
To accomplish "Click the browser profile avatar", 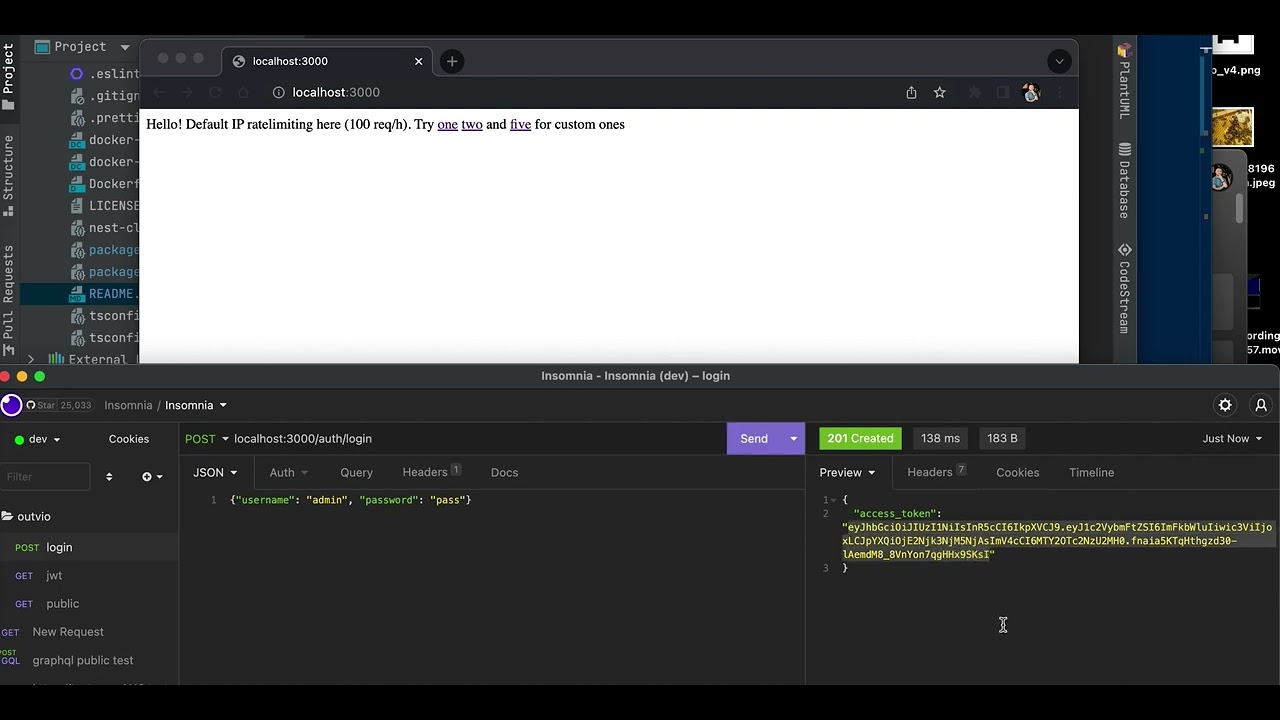I will pyautogui.click(x=1031, y=92).
